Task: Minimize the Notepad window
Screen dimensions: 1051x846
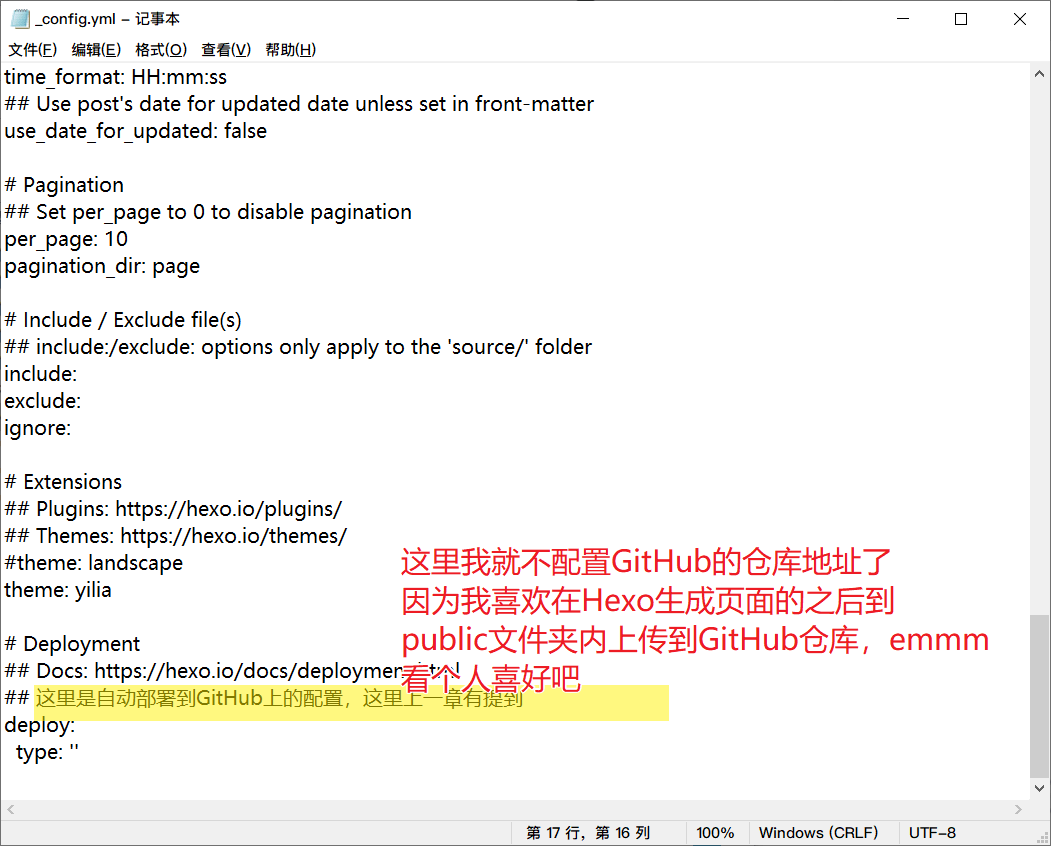Action: (903, 19)
